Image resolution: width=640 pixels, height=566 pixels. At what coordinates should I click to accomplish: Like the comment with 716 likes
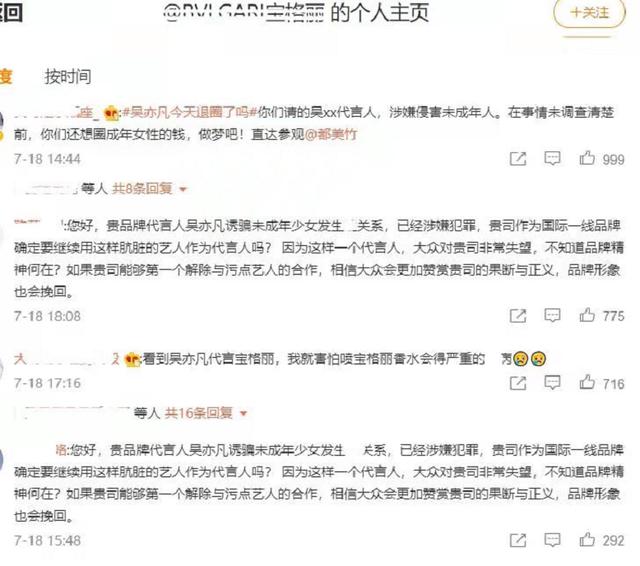click(587, 382)
